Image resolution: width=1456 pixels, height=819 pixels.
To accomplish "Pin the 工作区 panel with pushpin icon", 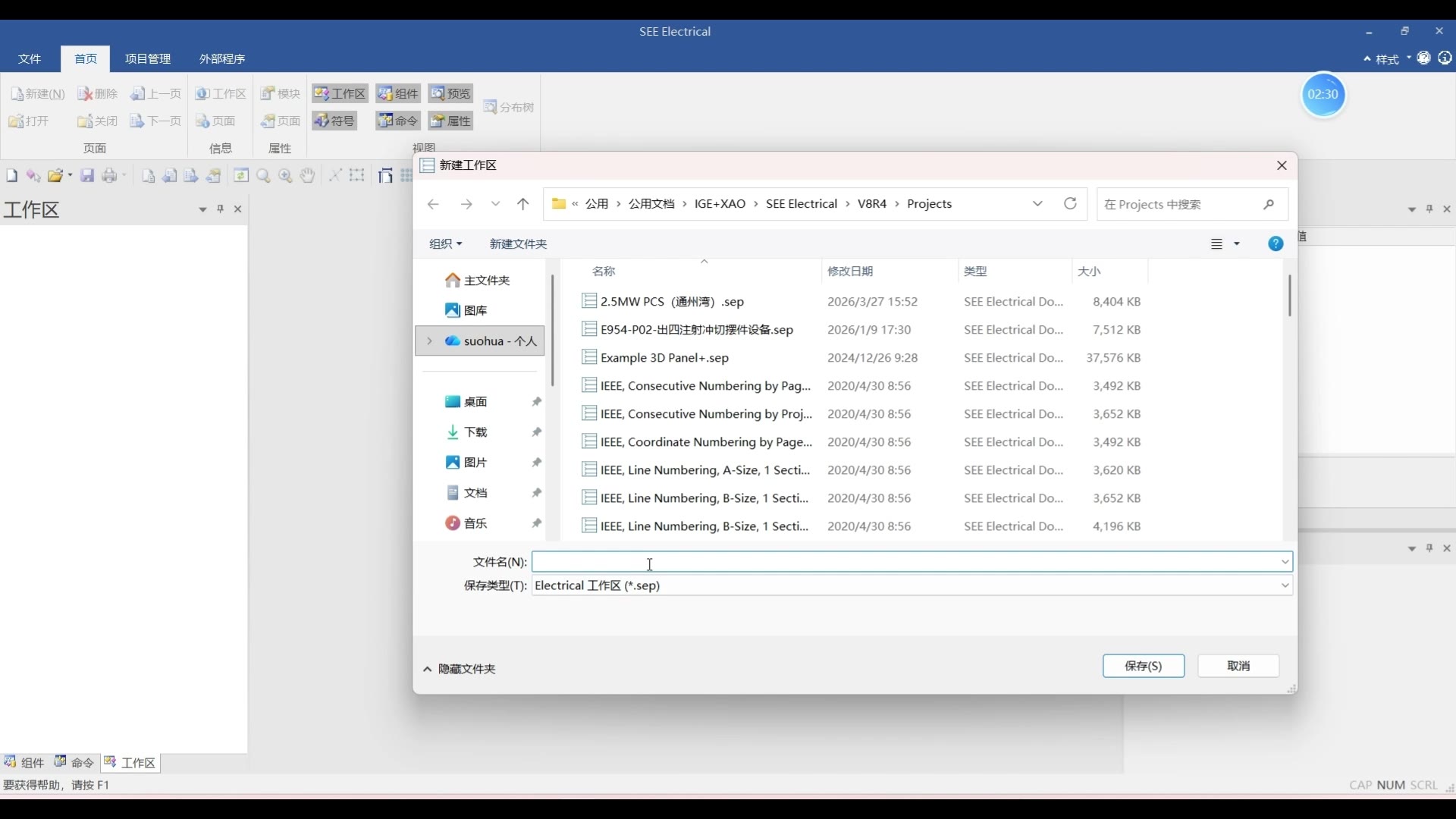I will 221,209.
